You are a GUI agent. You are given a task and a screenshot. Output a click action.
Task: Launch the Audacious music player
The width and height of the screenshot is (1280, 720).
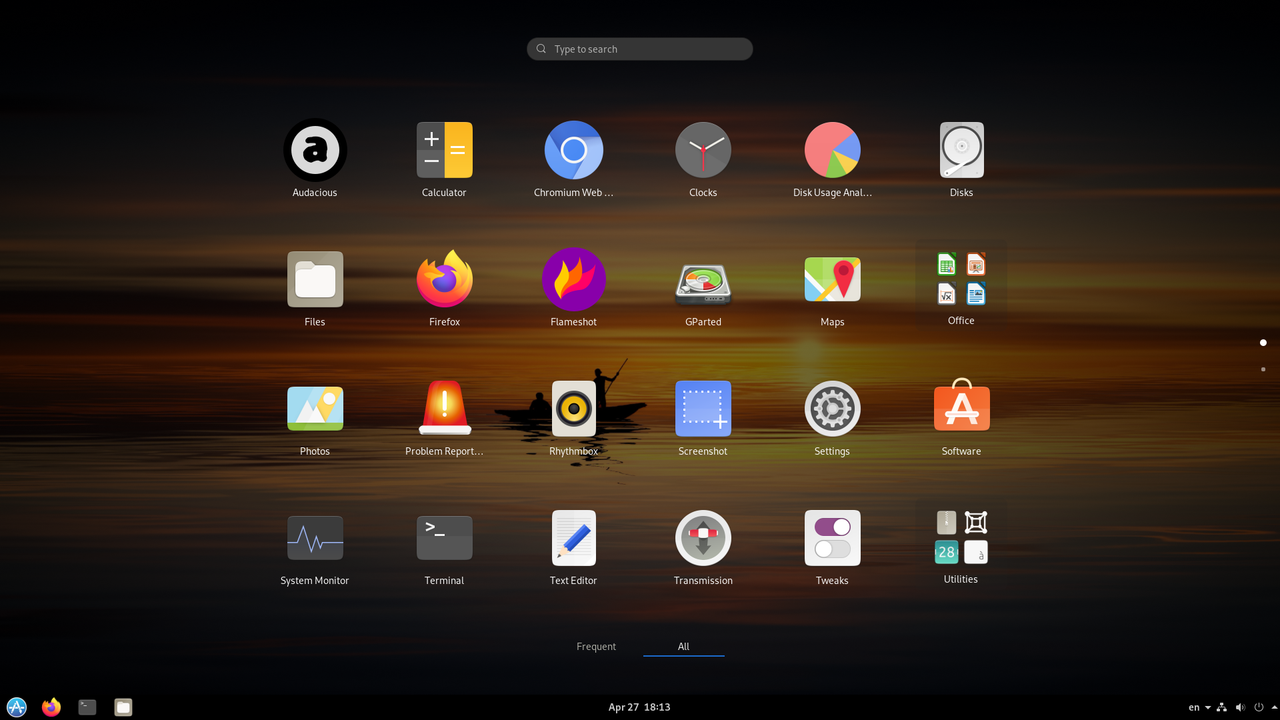[x=315, y=150]
